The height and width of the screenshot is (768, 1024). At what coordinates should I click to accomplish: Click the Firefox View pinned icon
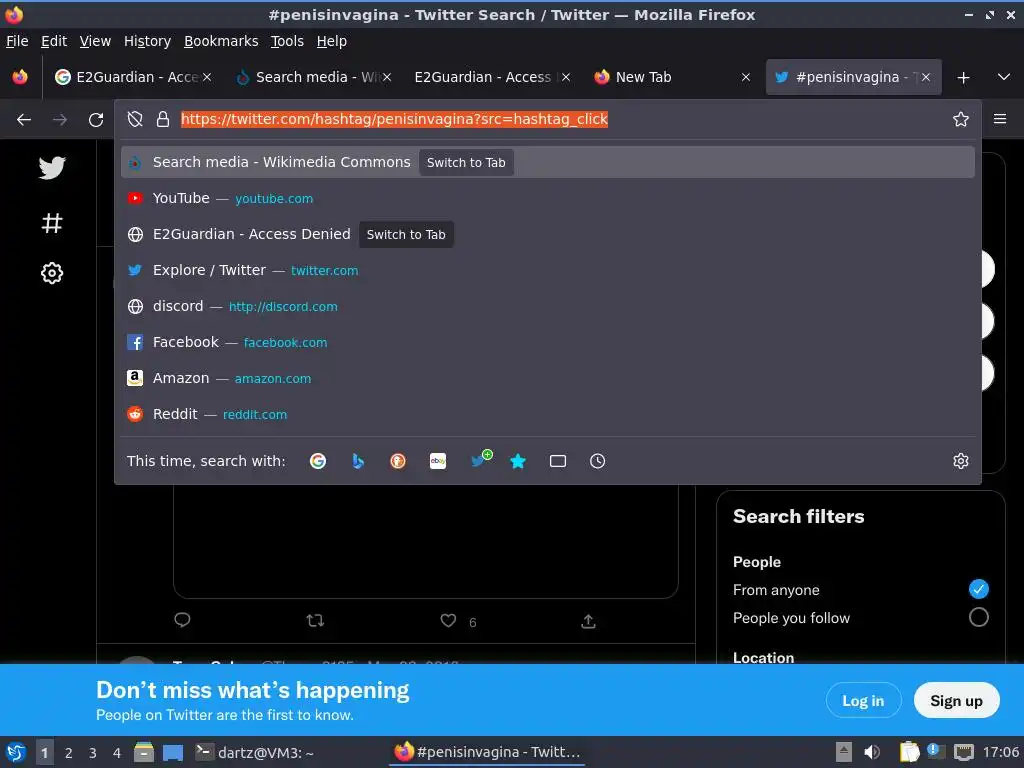pos(20,77)
